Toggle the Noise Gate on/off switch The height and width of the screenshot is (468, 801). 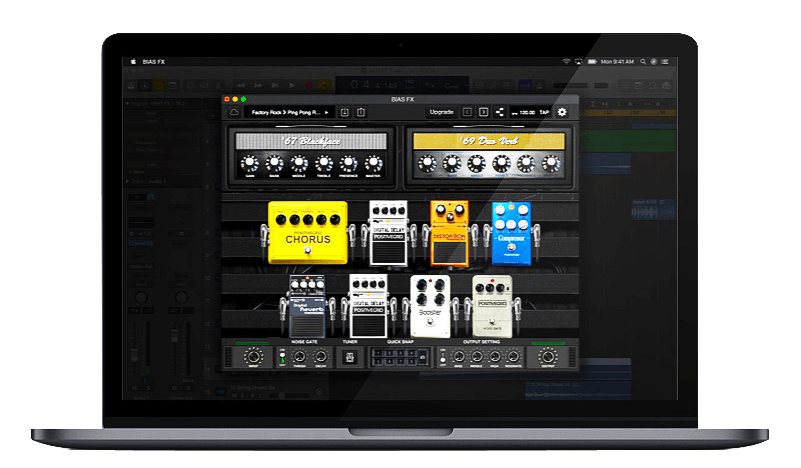click(282, 357)
